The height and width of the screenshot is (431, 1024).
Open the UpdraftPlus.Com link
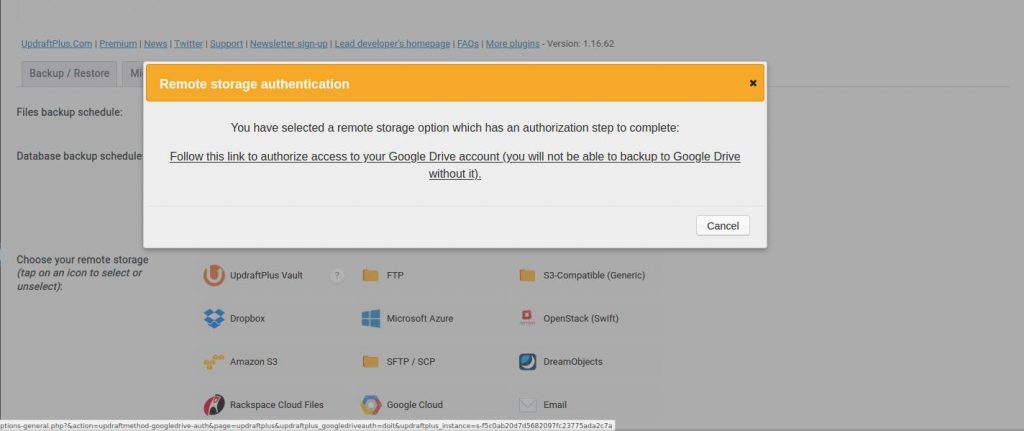point(57,44)
